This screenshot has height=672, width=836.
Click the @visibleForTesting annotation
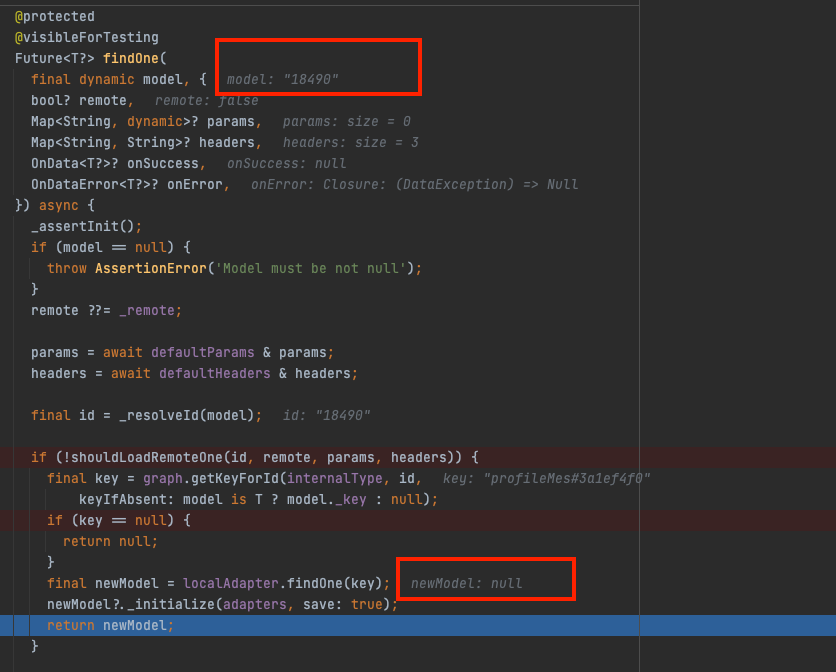[80, 37]
